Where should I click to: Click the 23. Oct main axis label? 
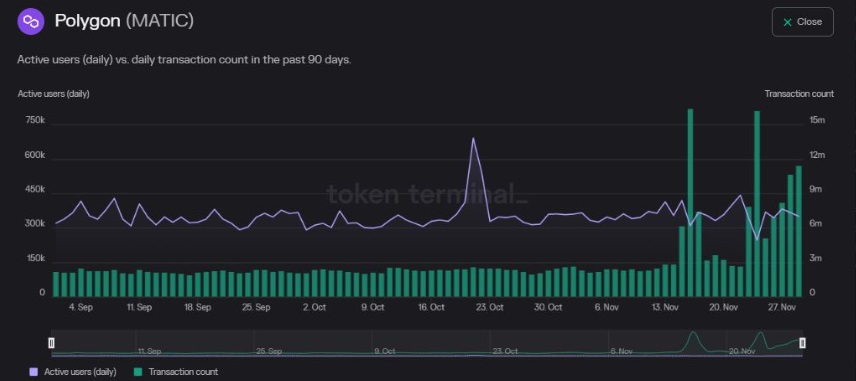490,307
